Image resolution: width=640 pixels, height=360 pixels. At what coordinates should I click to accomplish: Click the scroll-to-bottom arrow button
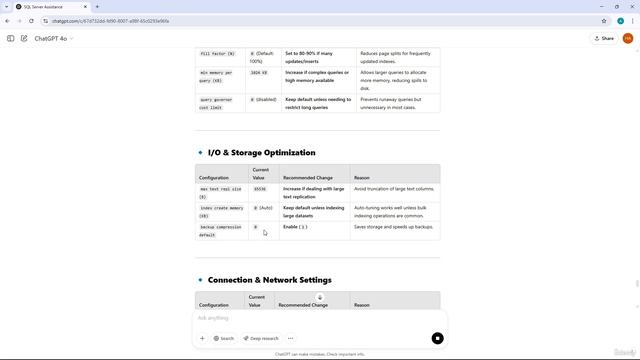click(320, 297)
